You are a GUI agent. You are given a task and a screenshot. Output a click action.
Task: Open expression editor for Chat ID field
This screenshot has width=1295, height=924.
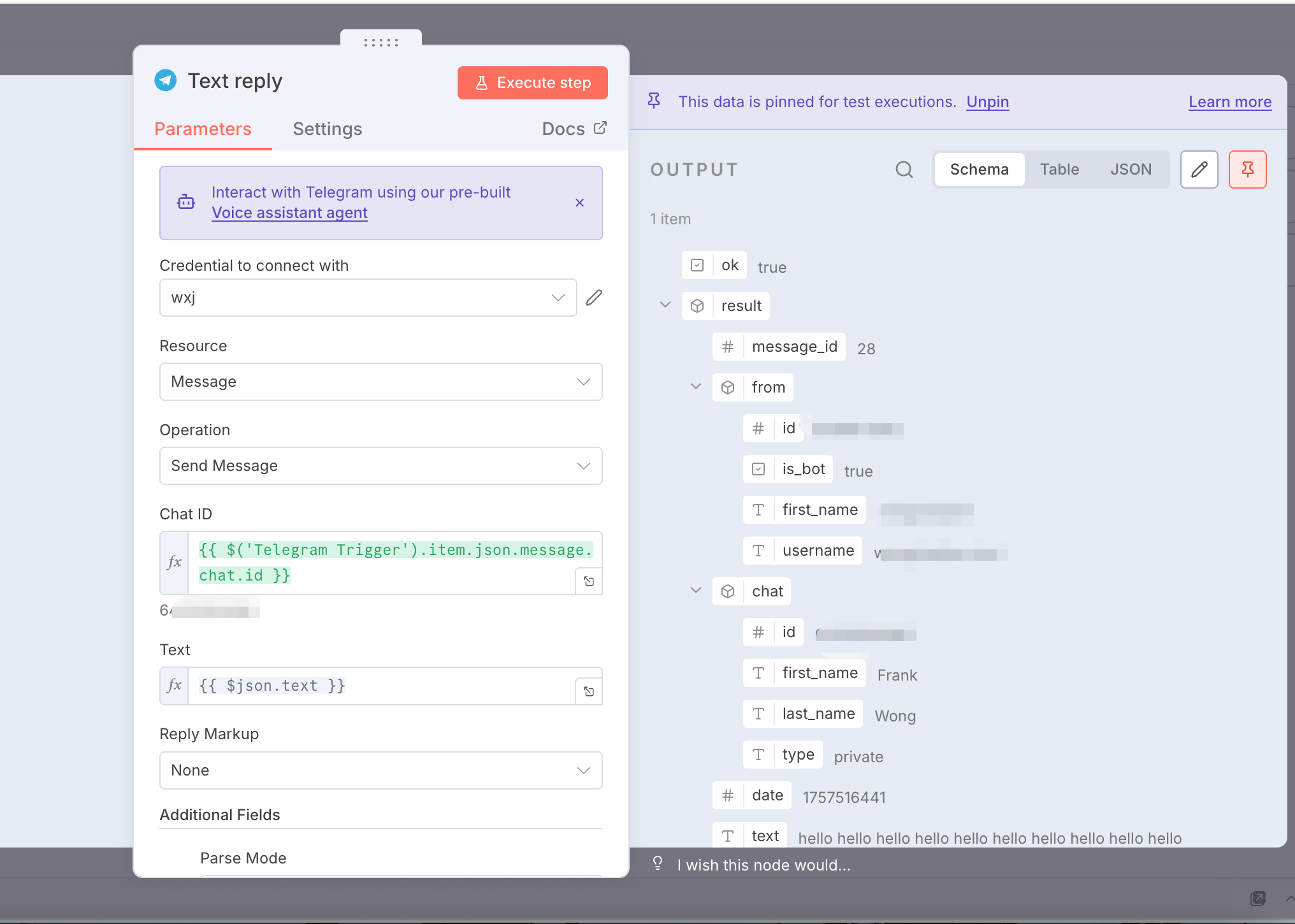(589, 581)
